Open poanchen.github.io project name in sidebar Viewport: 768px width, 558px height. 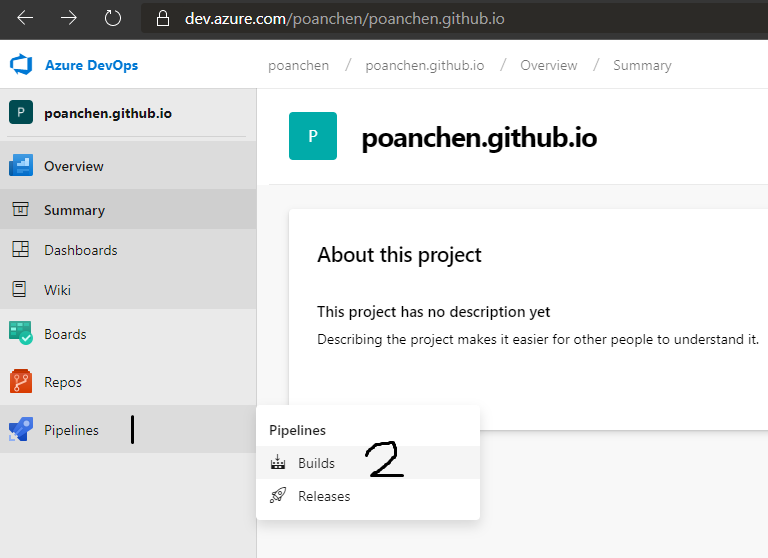[108, 113]
